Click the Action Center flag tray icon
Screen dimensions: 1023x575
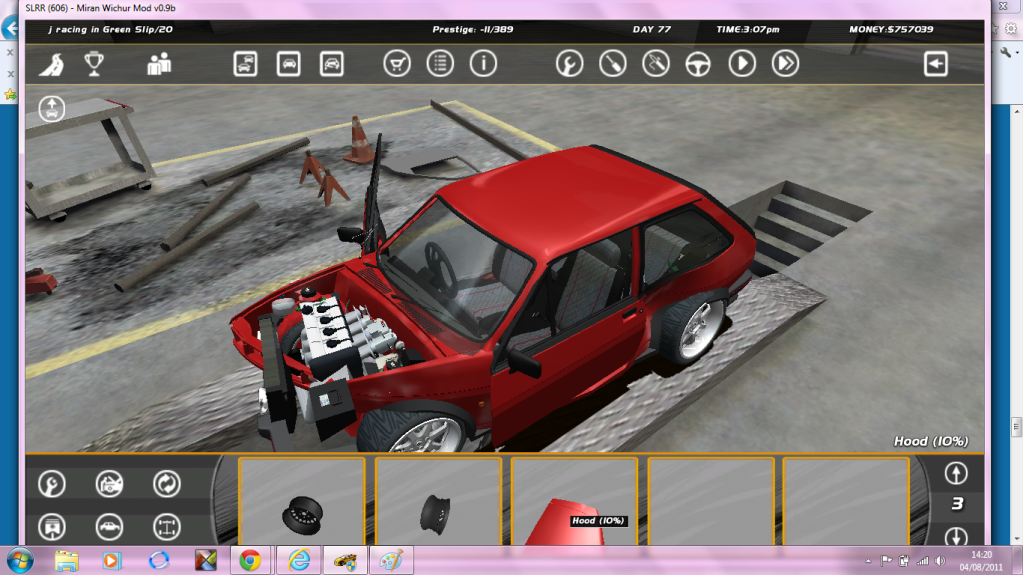(x=886, y=561)
